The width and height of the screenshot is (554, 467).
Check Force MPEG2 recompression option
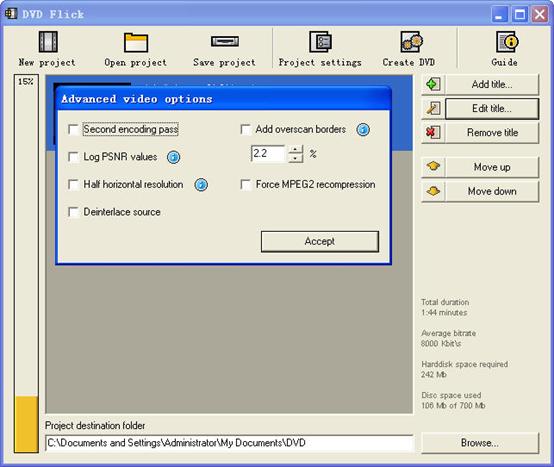point(246,184)
